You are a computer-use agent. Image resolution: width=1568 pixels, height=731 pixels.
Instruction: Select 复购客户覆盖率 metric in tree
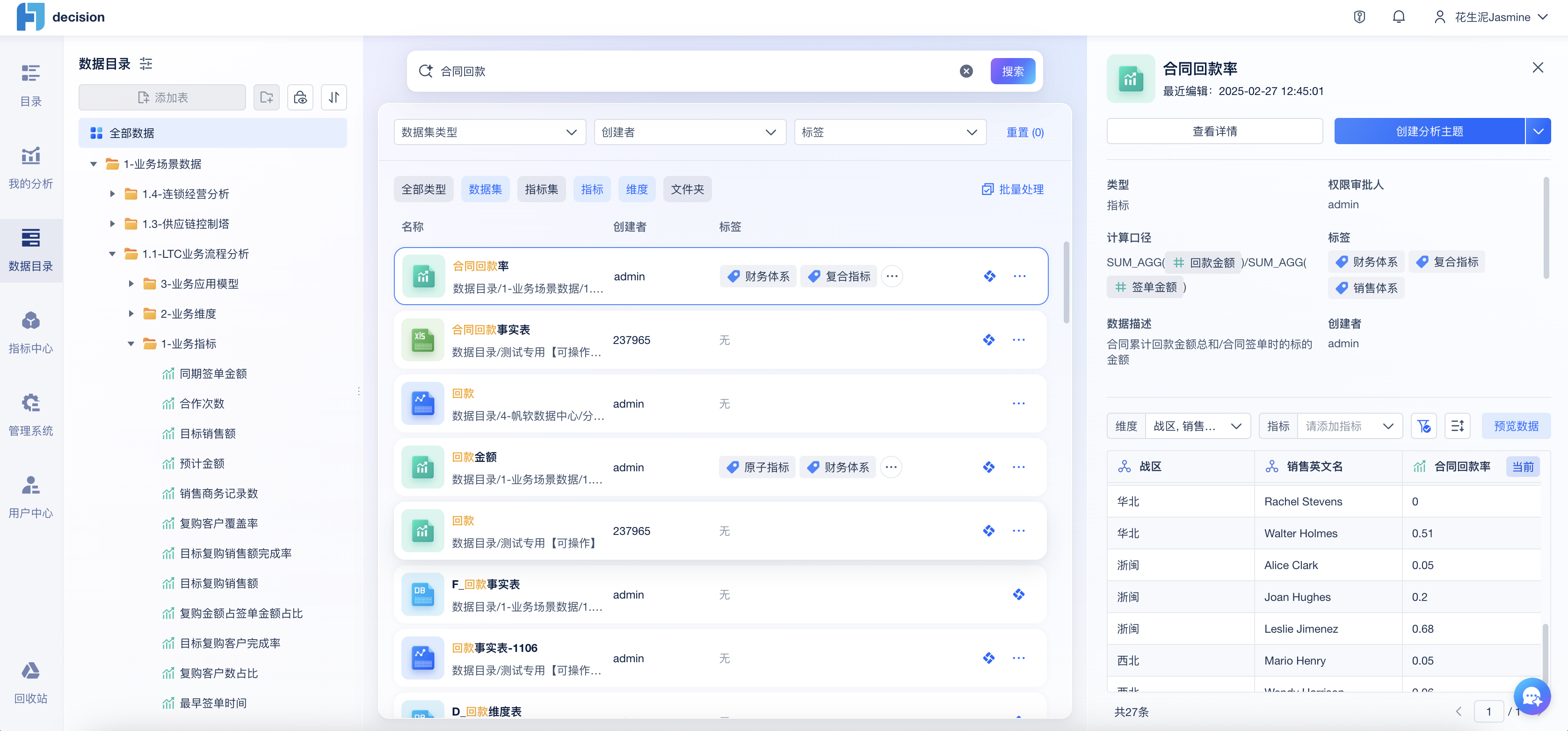pyautogui.click(x=218, y=523)
